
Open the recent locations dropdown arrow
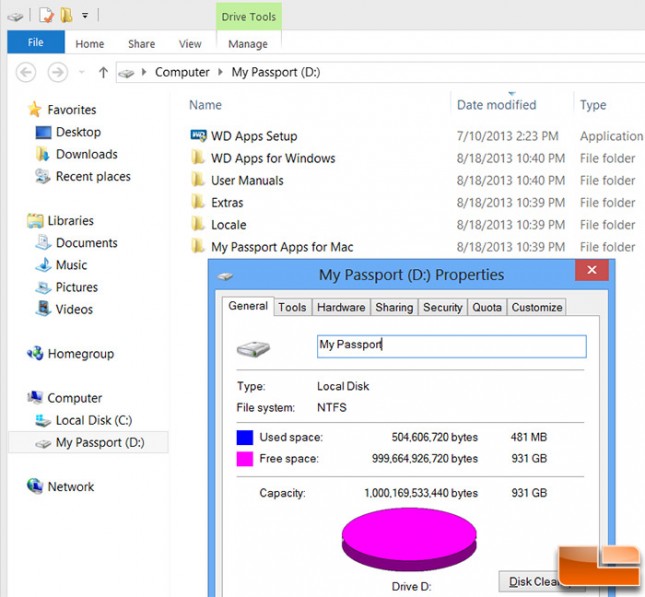[82, 72]
